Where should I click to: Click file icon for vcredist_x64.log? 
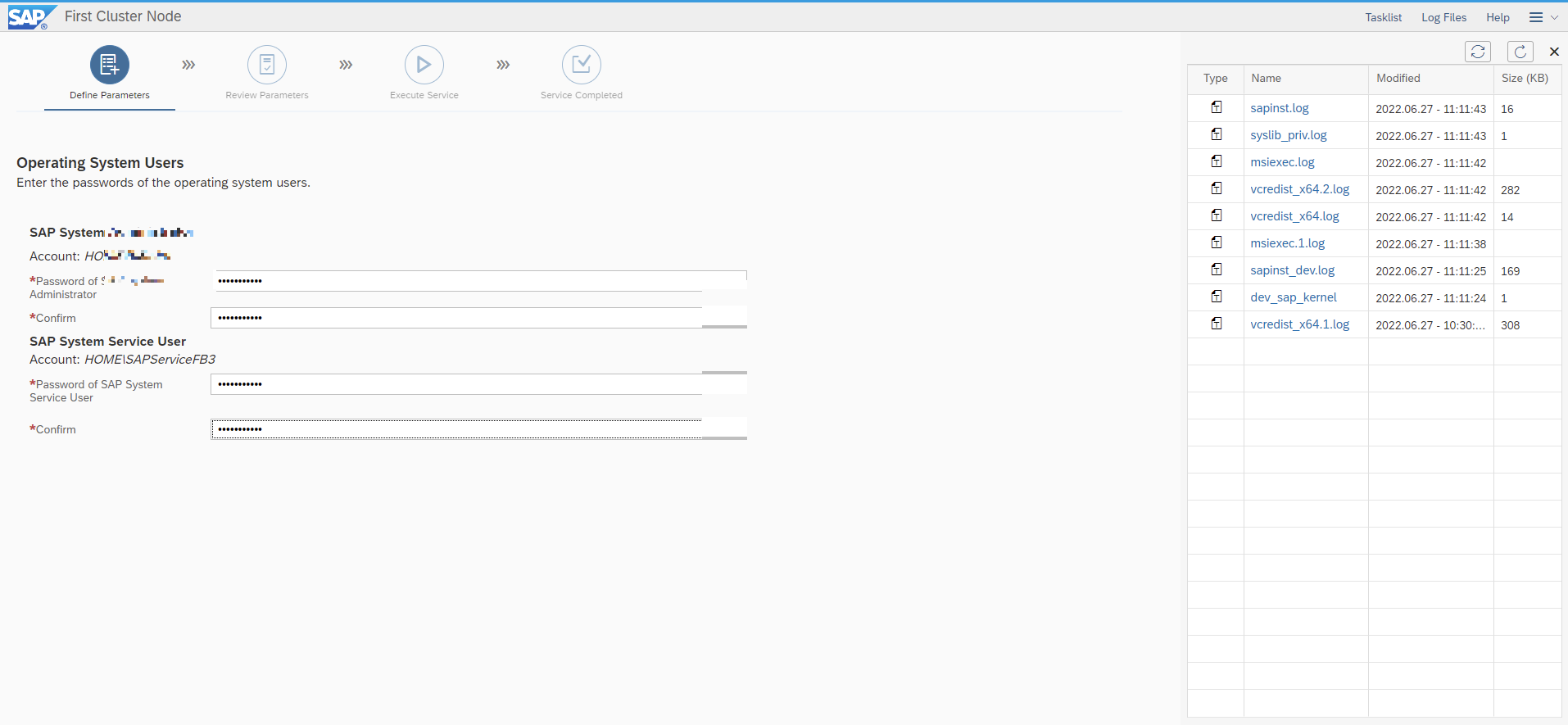coord(1217,215)
